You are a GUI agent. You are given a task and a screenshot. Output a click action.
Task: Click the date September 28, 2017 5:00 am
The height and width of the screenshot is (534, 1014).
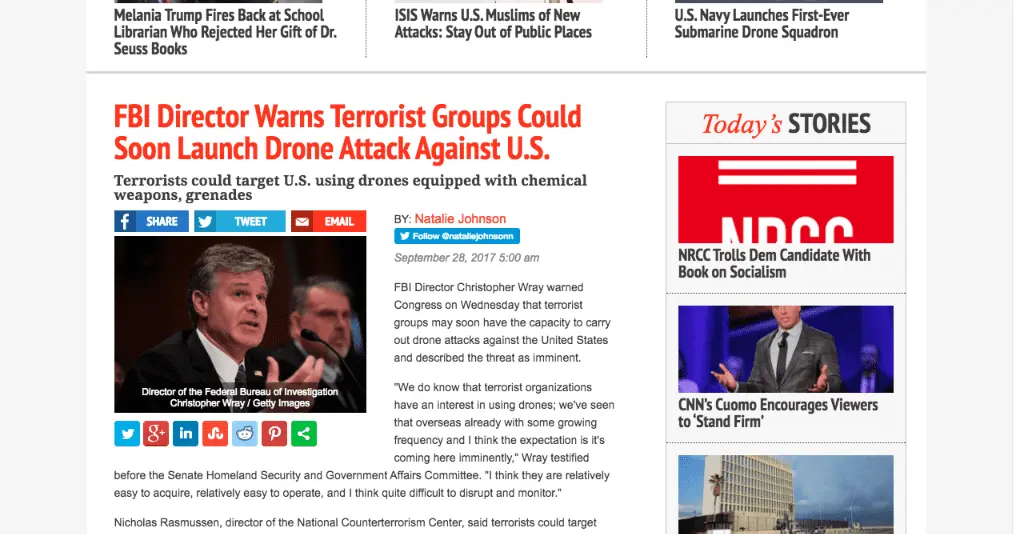pyautogui.click(x=466, y=257)
